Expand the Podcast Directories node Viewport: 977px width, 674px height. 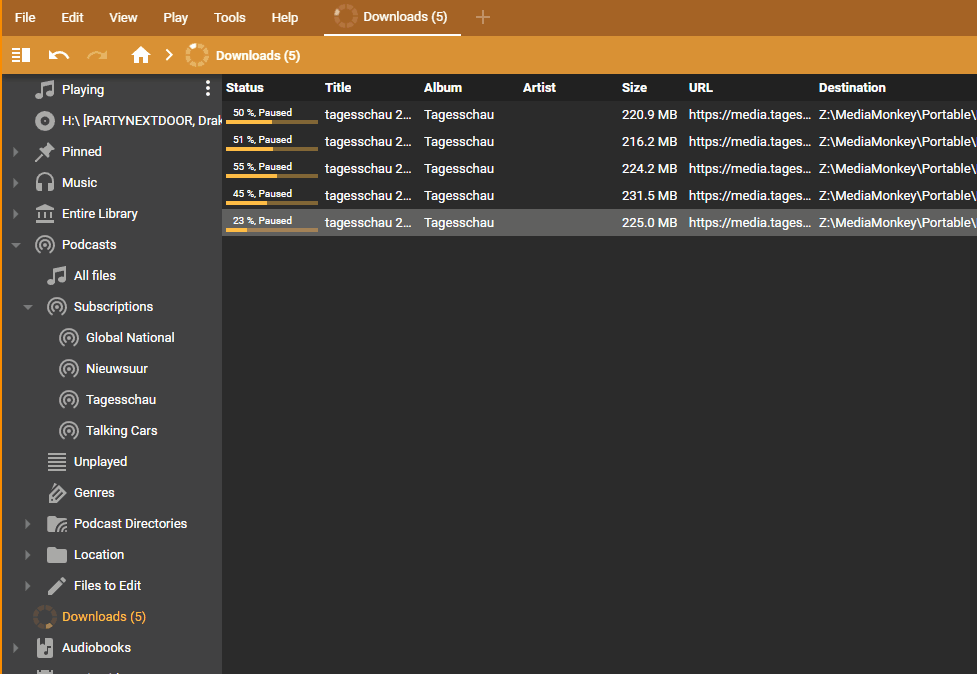click(28, 524)
